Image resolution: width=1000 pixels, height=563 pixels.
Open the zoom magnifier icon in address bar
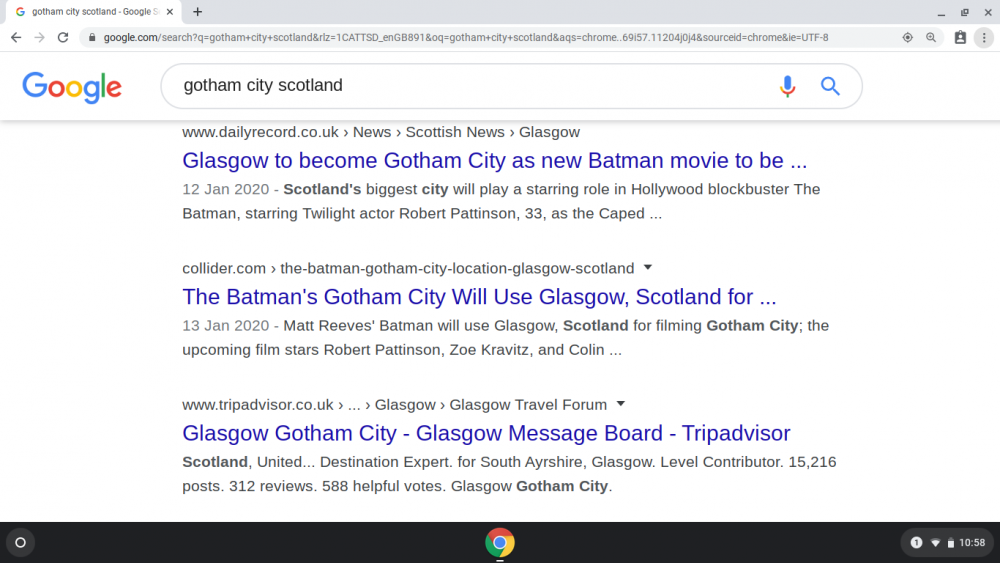click(931, 38)
